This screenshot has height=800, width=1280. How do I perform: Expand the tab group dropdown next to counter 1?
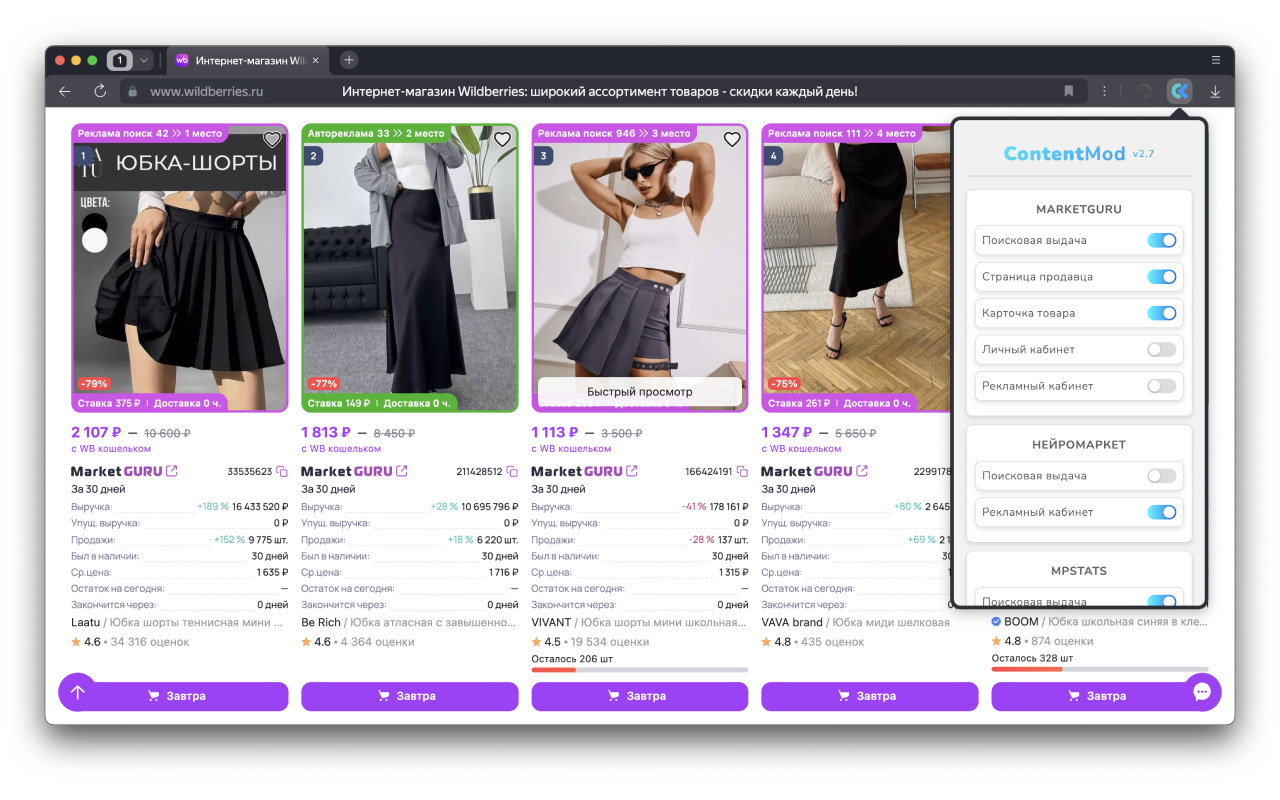144,60
